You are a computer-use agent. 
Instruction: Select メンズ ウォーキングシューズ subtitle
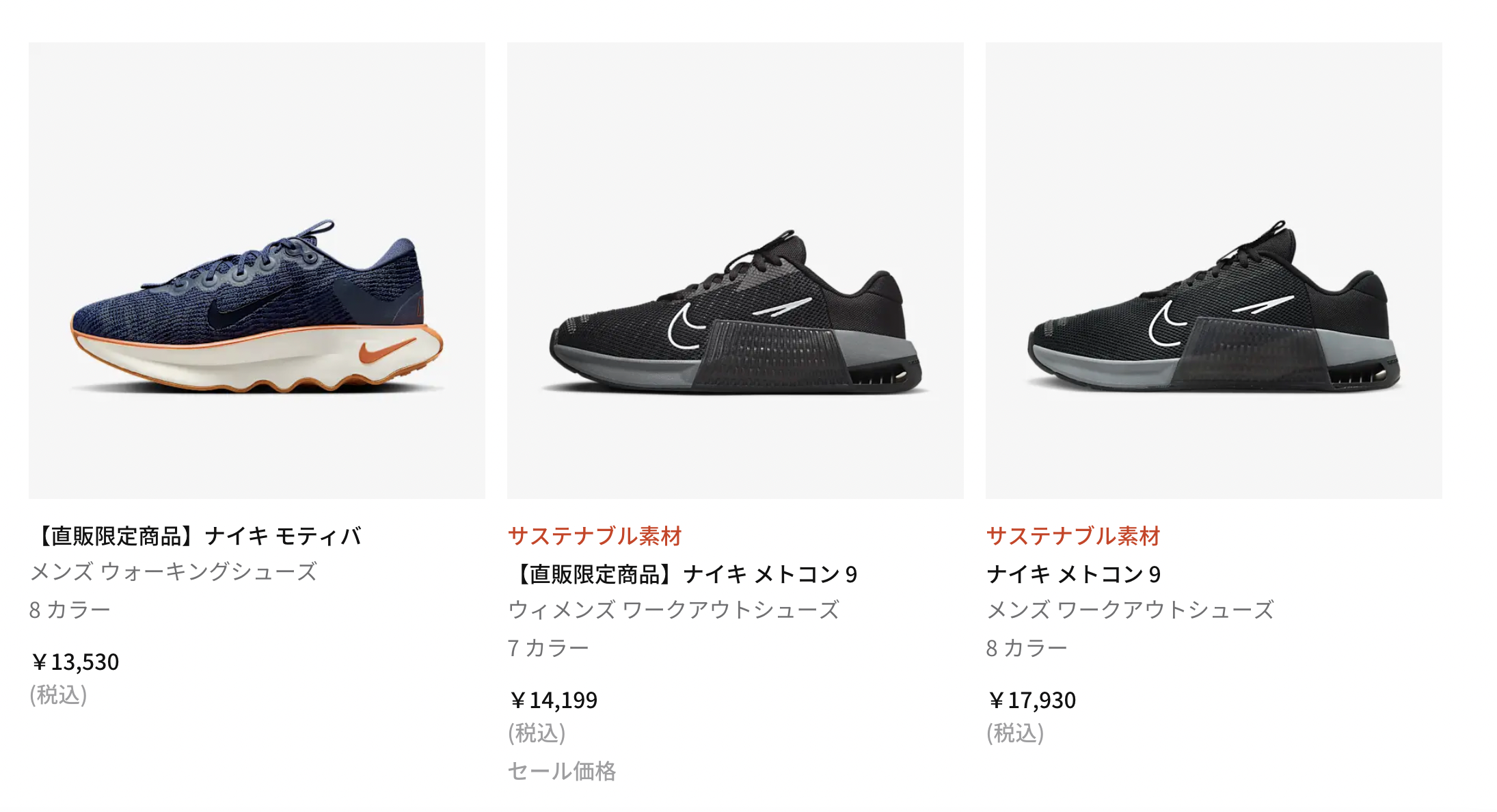point(174,571)
